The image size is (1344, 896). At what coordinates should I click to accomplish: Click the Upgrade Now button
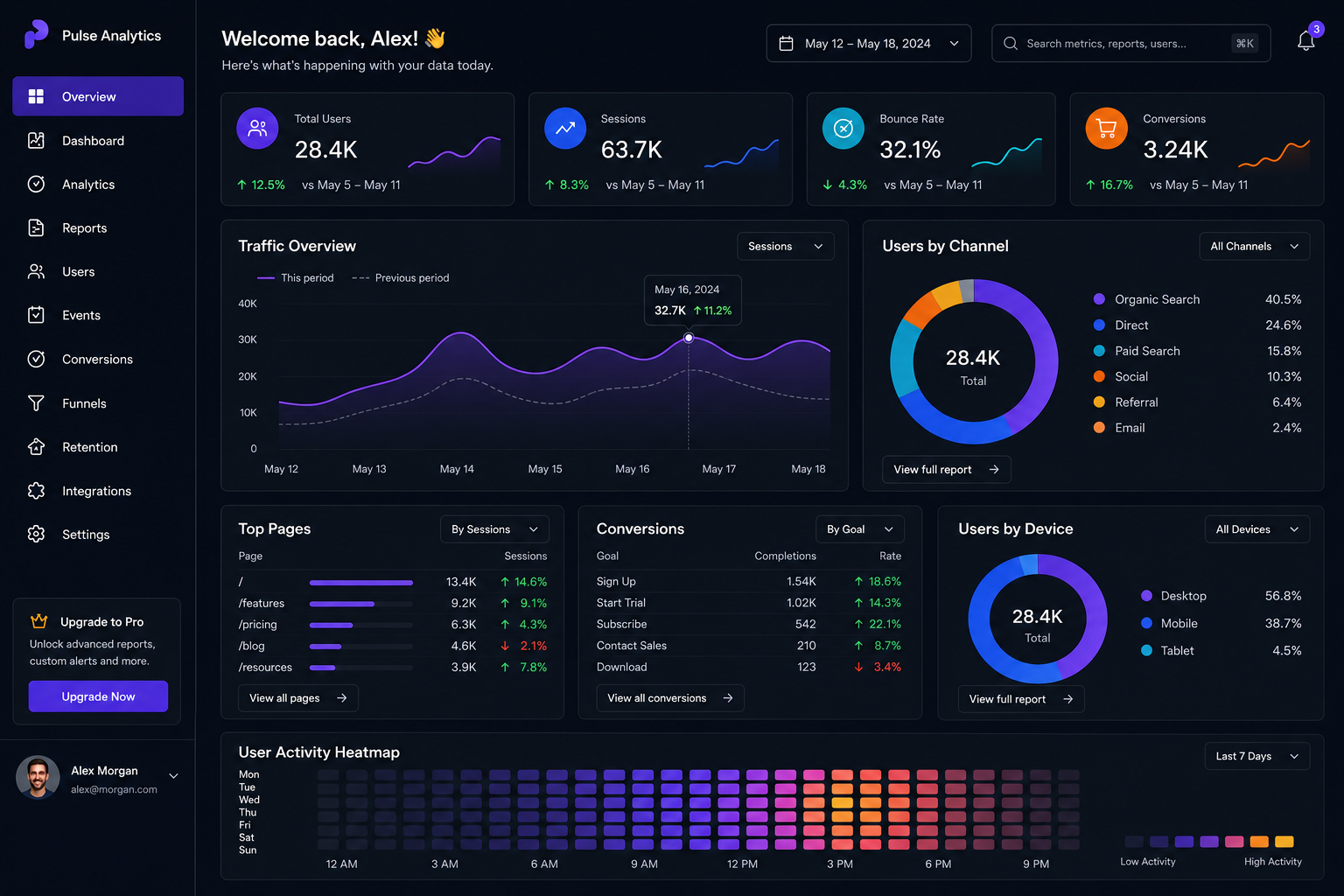tap(98, 696)
